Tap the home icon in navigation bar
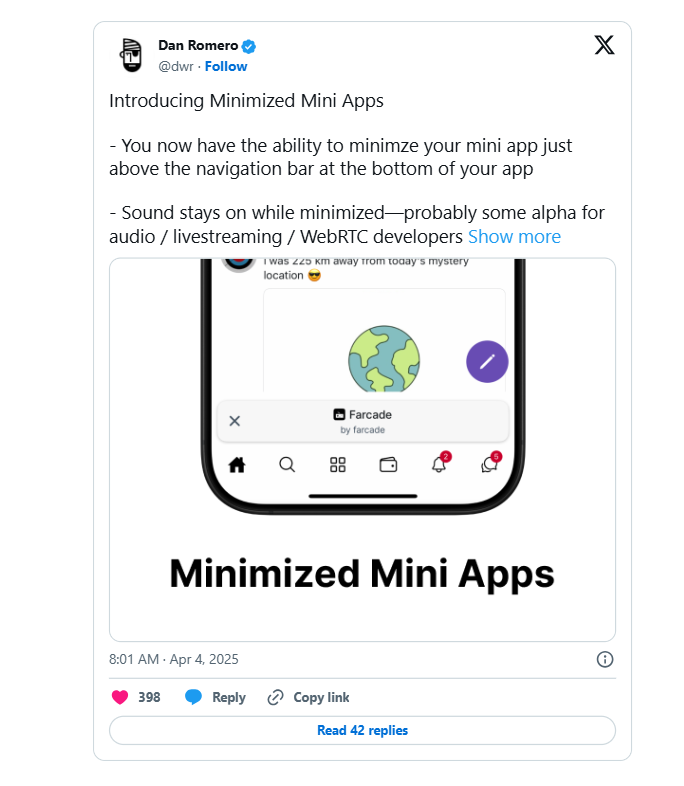Screen dimensions: 684x786 click(237, 464)
